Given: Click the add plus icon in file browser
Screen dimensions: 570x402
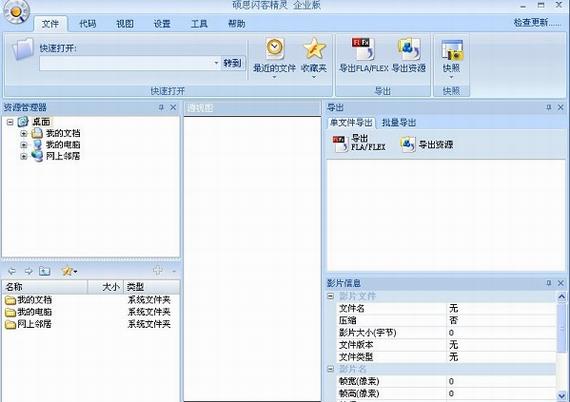Looking at the screenshot, I should click(x=158, y=270).
